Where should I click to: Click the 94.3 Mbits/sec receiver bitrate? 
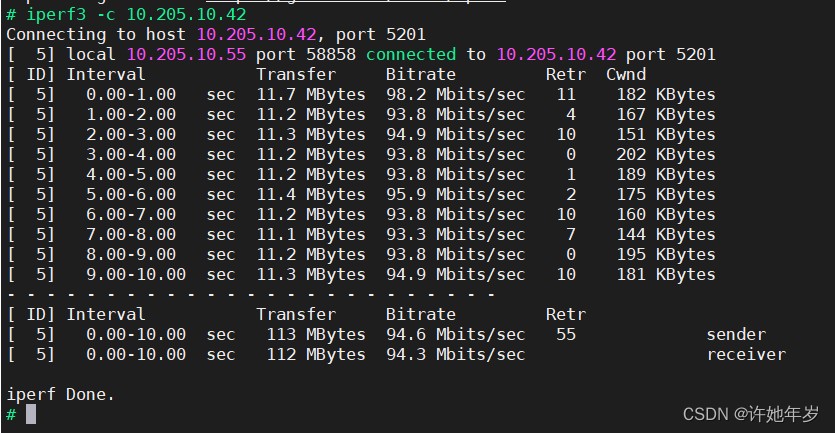point(455,354)
